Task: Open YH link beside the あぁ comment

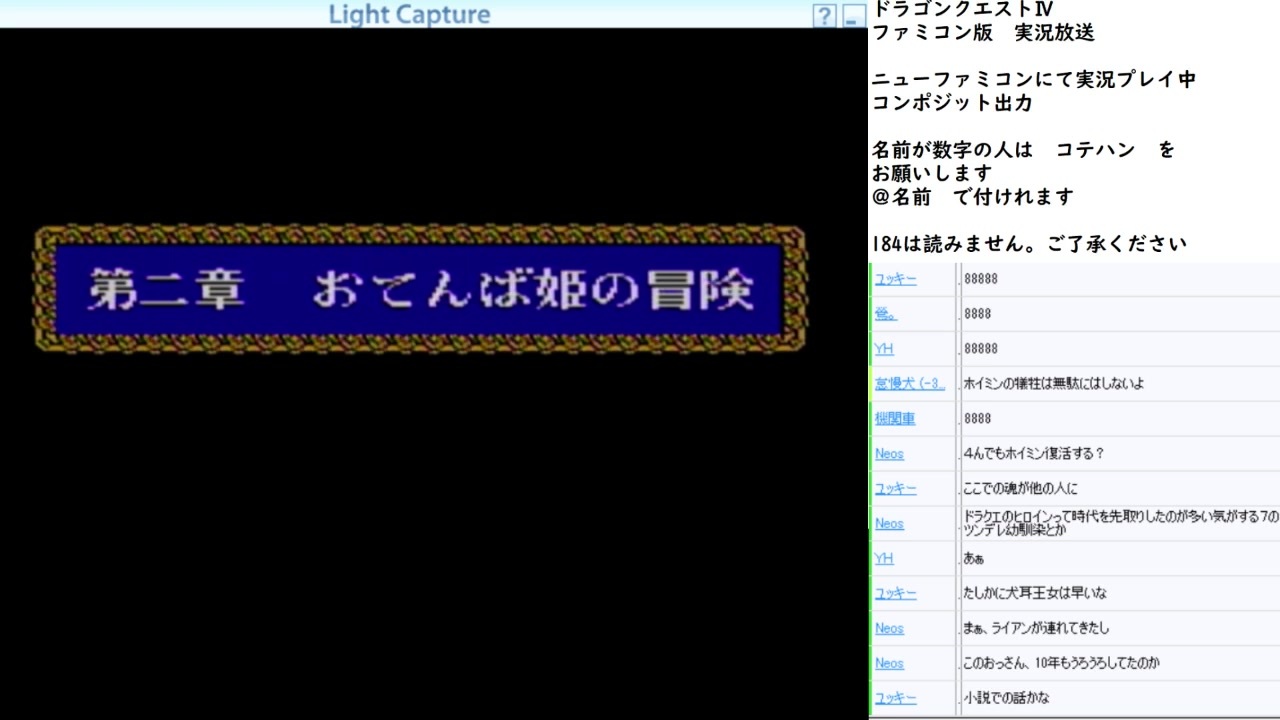Action: pos(884,559)
